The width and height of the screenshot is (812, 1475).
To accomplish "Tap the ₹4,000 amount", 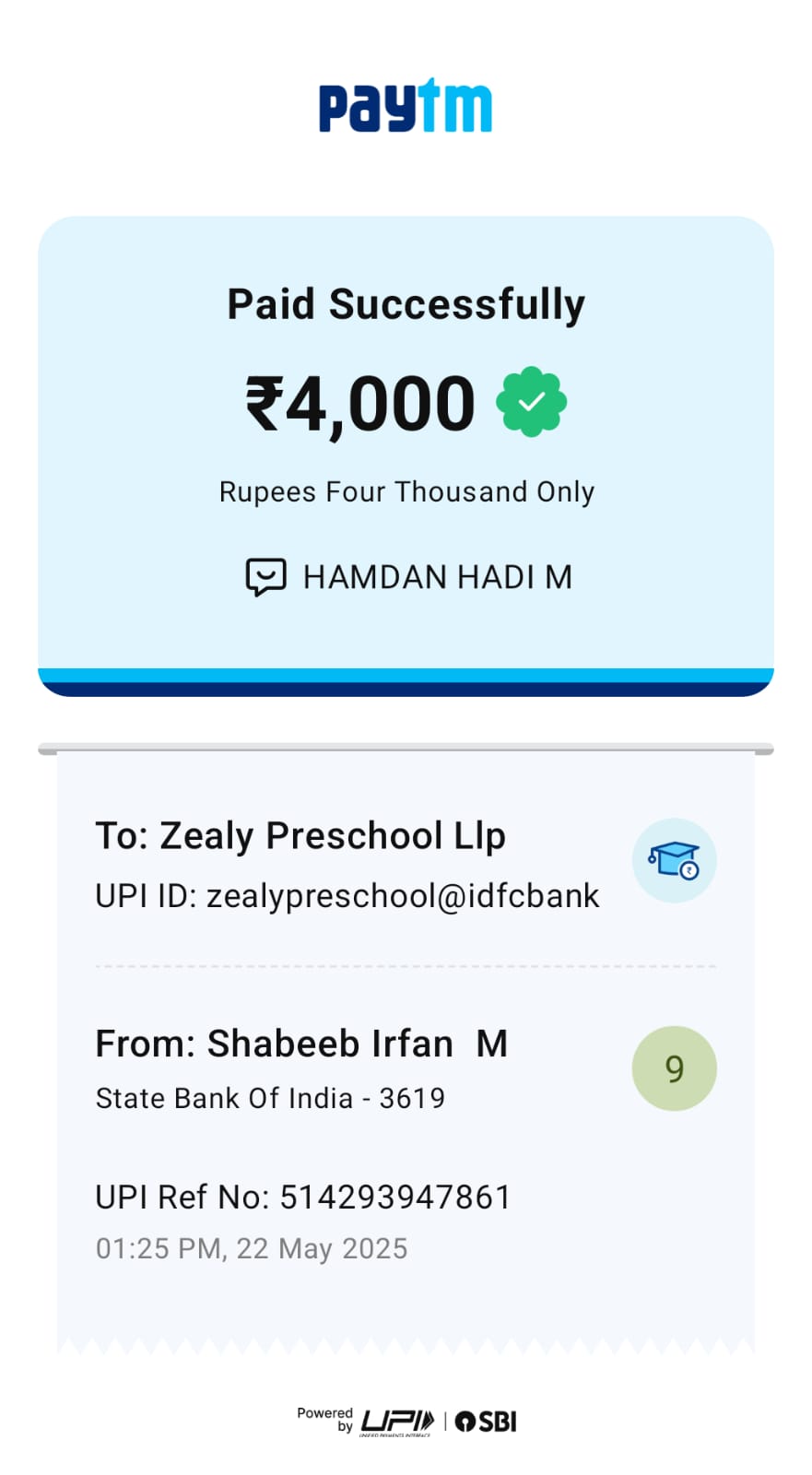I will pos(360,404).
